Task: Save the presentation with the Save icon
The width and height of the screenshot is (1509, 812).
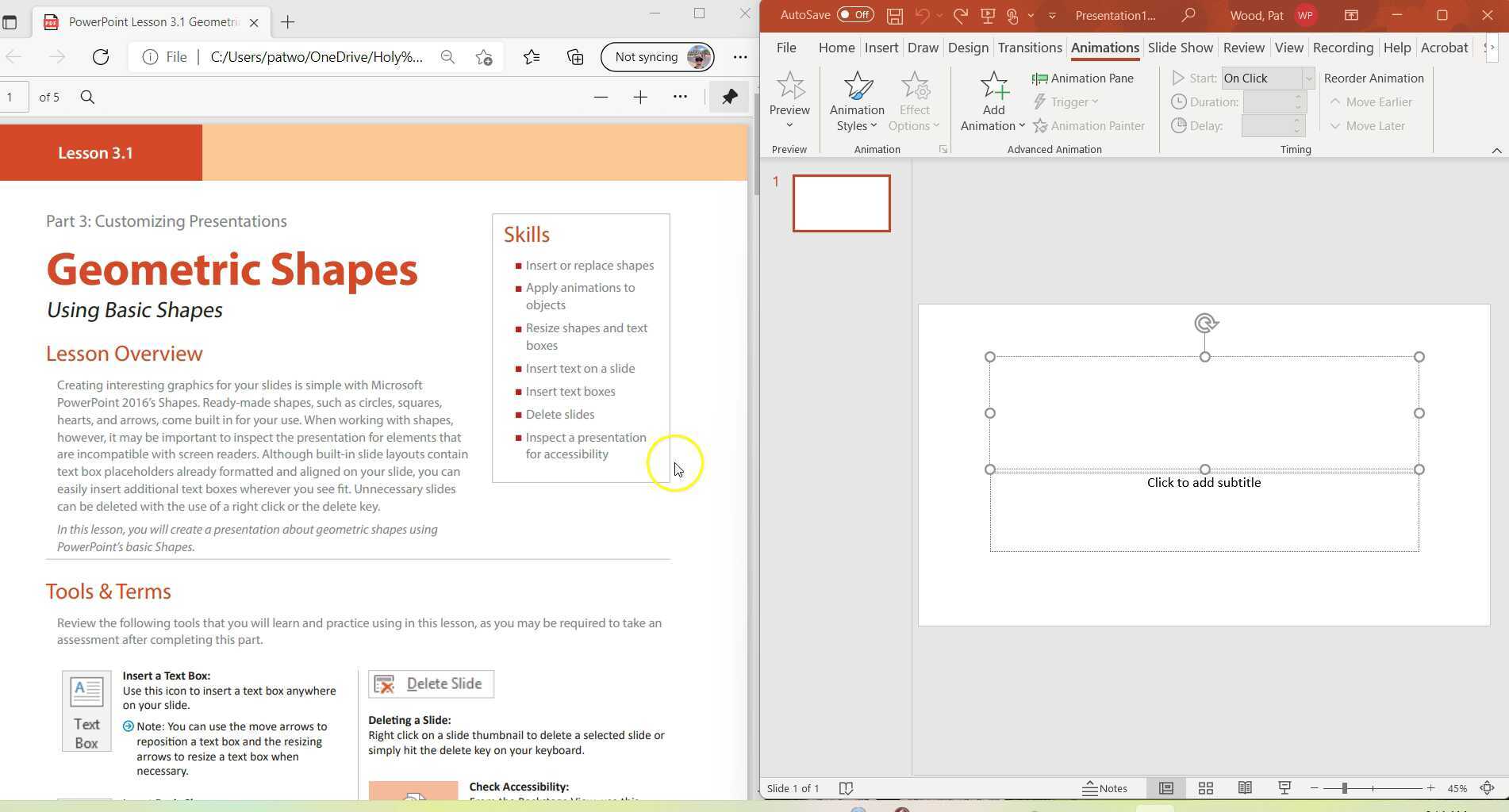Action: [895, 15]
